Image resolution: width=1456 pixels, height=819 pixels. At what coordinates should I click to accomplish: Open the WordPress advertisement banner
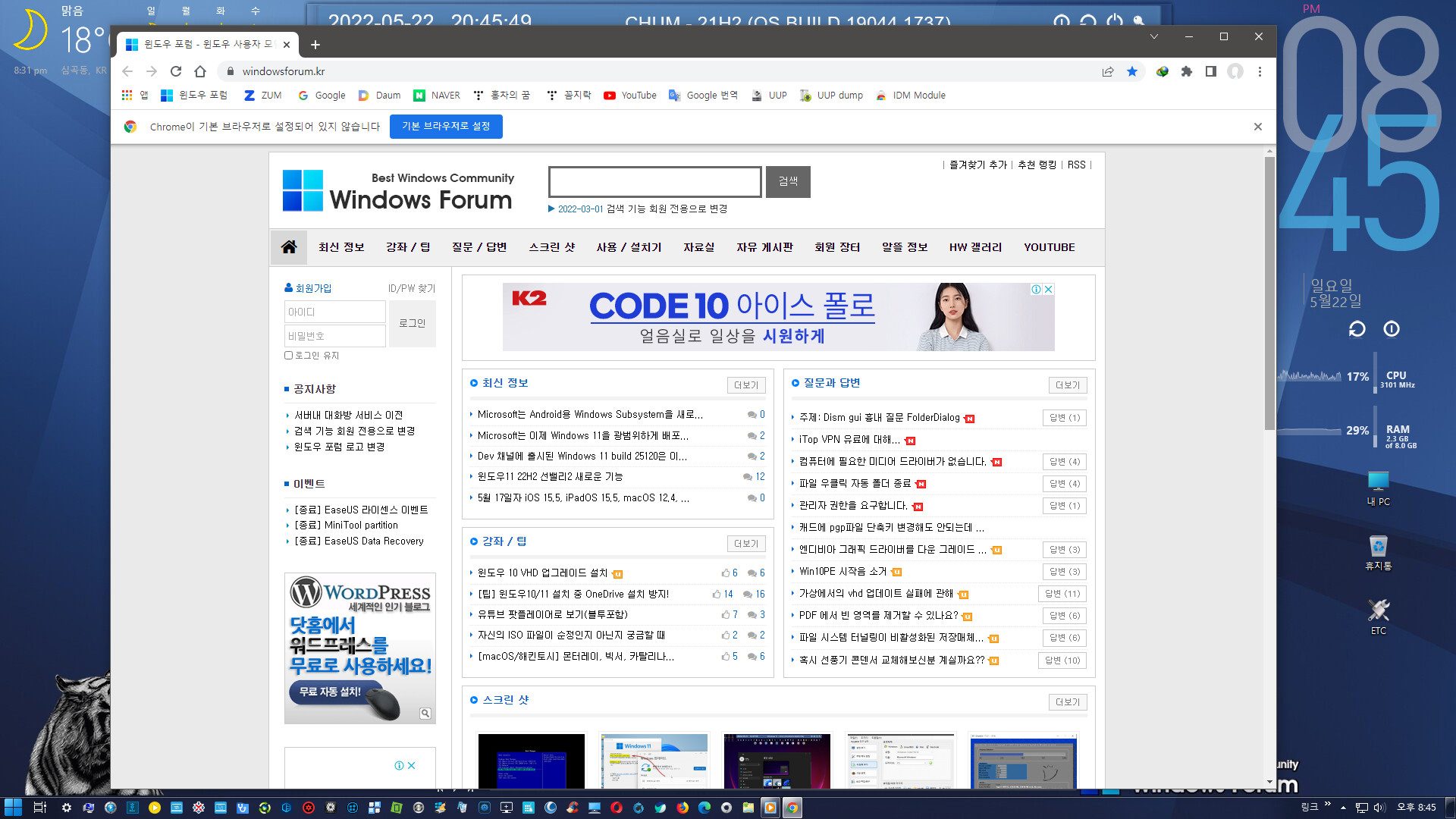click(x=360, y=648)
